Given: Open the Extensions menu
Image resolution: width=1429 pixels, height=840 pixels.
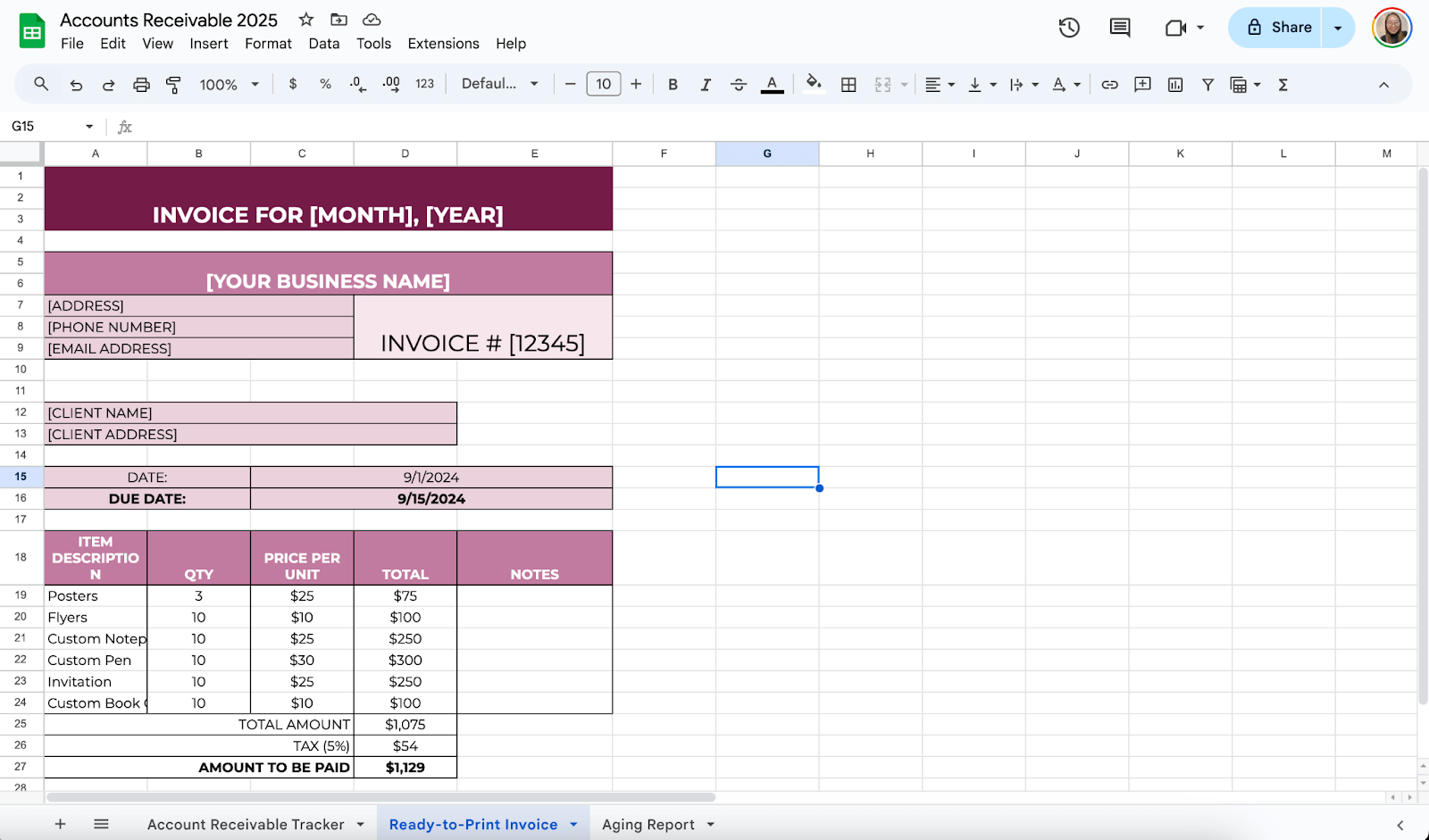Looking at the screenshot, I should click(443, 44).
